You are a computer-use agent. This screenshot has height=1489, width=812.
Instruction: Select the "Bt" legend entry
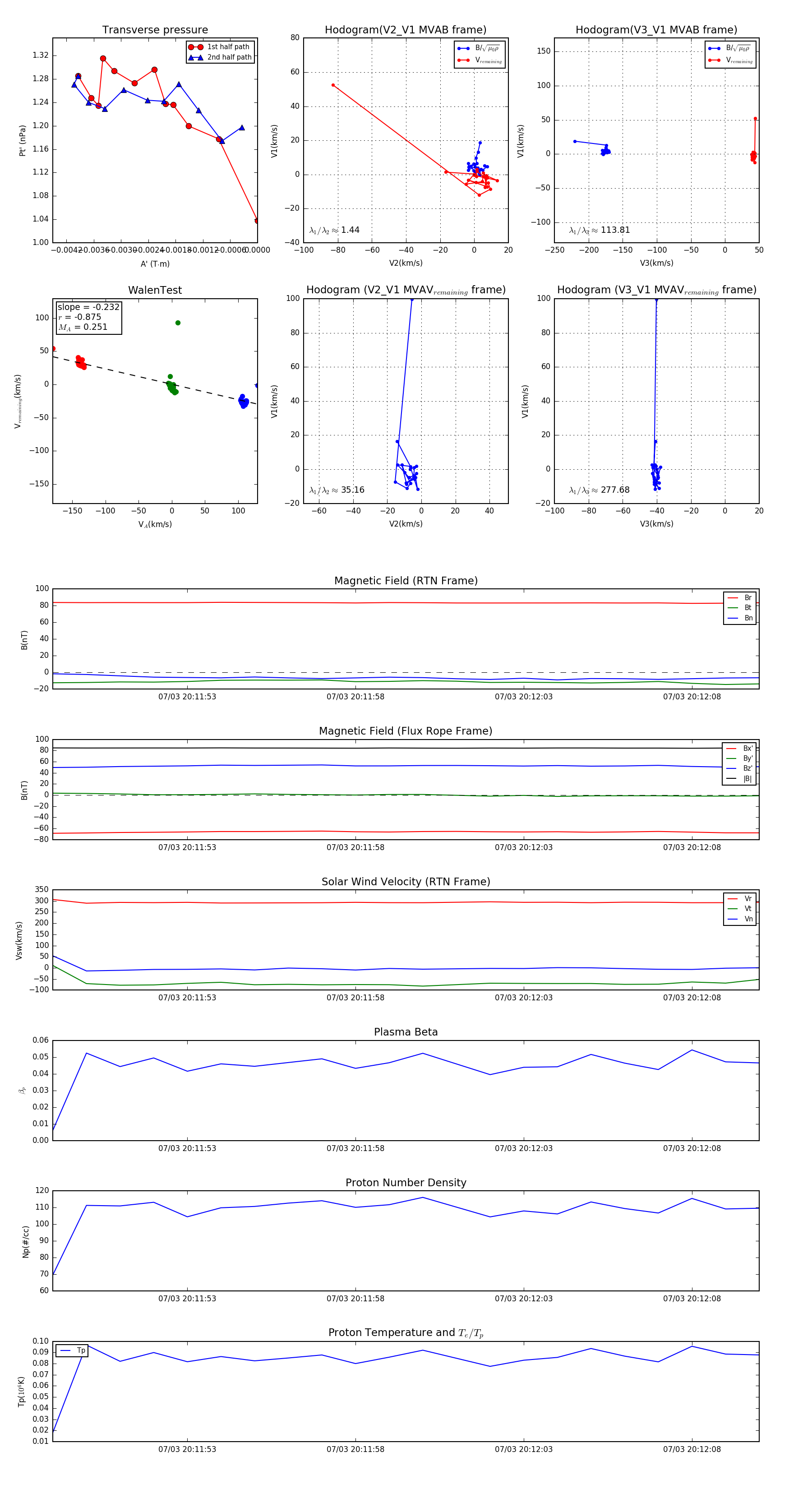[740, 607]
